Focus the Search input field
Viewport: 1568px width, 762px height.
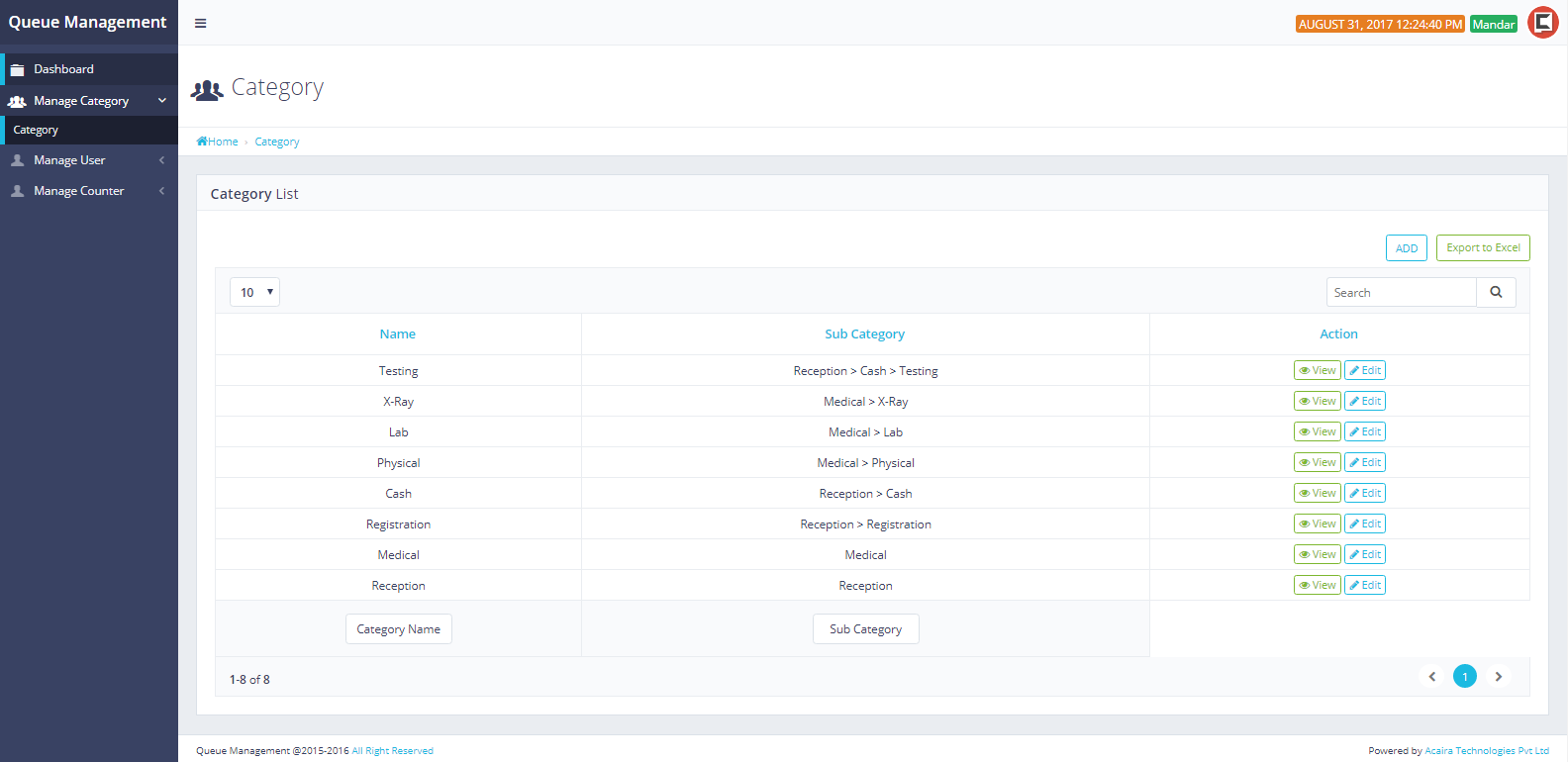tap(1401, 292)
